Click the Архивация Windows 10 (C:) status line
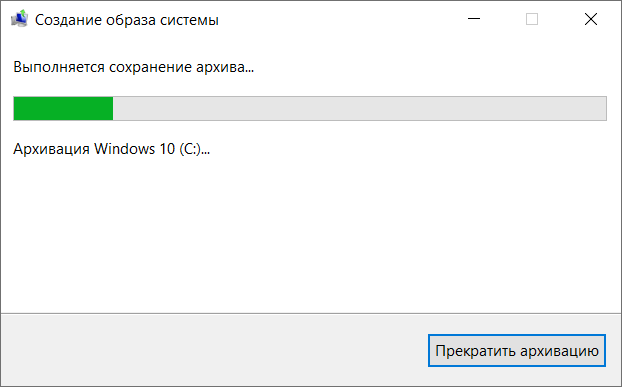The height and width of the screenshot is (387, 622). pos(111,149)
